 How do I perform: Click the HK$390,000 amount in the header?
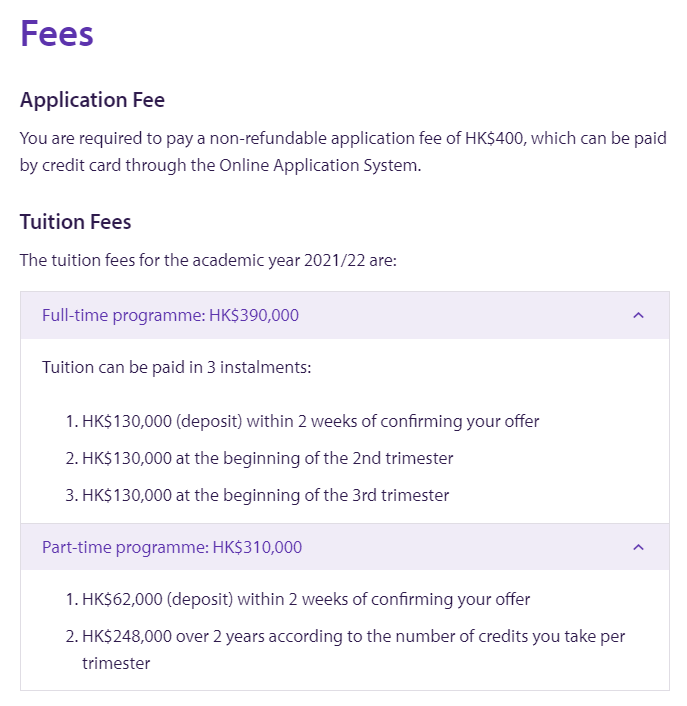pyautogui.click(x=254, y=316)
